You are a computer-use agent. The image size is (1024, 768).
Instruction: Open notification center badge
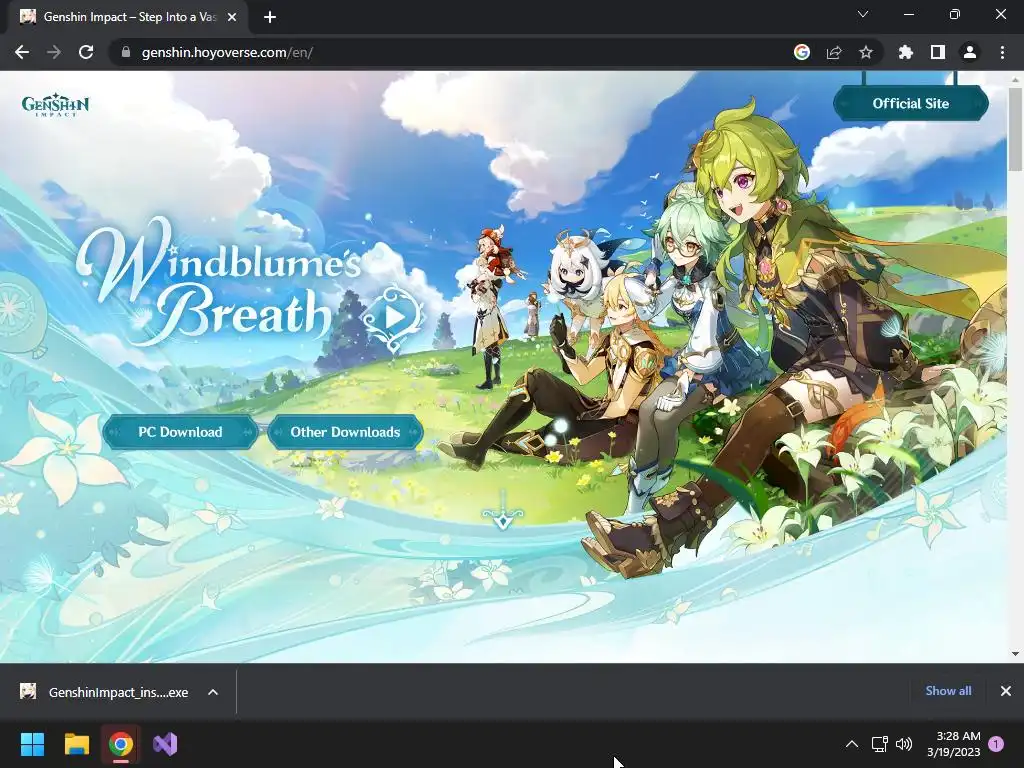996,744
